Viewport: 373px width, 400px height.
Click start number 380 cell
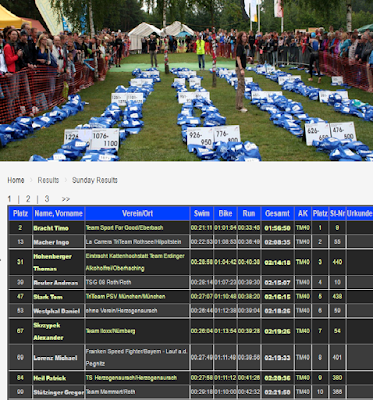337,378
